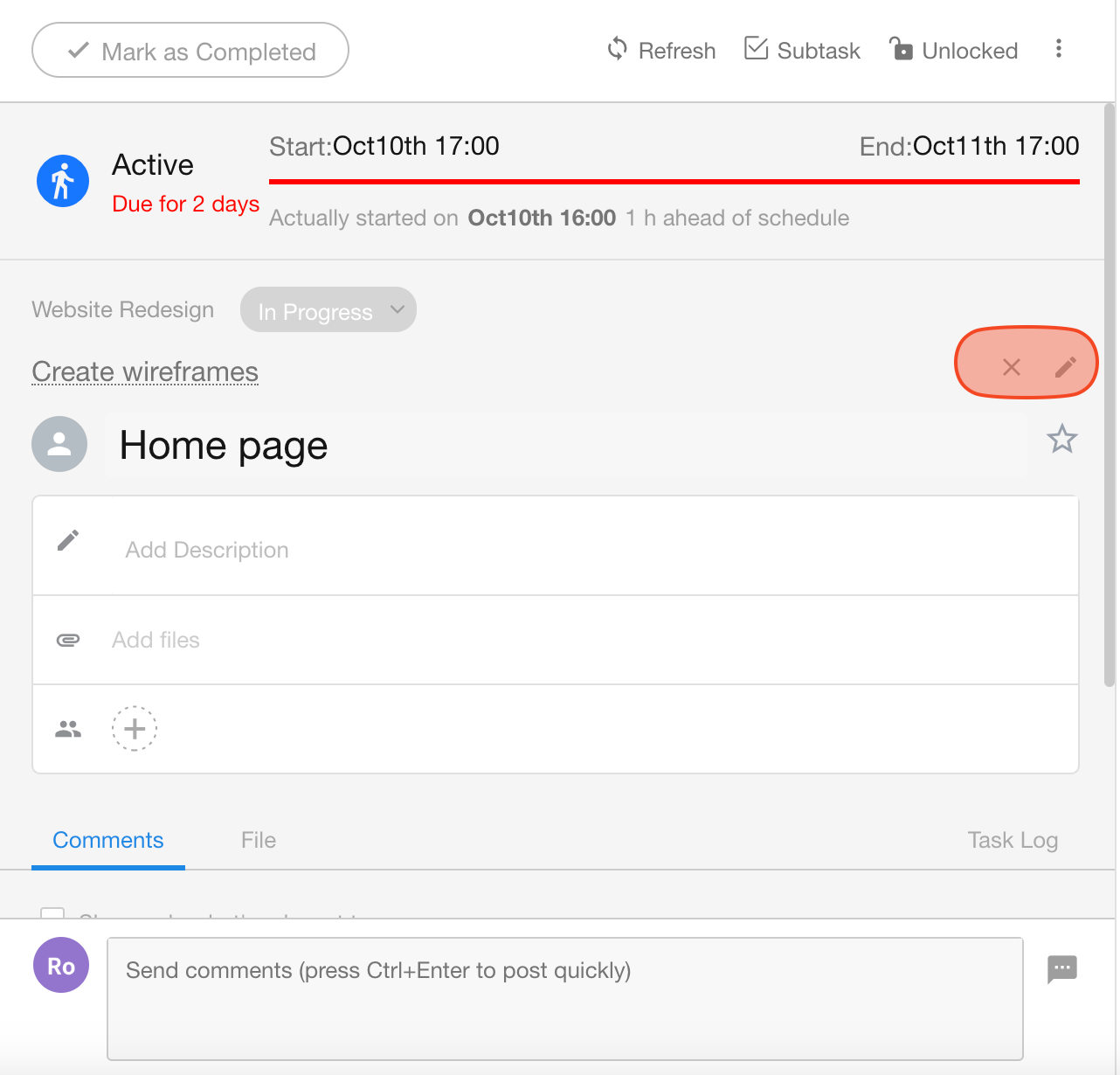The width and height of the screenshot is (1120, 1075).
Task: Open the three-dot more options menu
Action: click(1058, 49)
